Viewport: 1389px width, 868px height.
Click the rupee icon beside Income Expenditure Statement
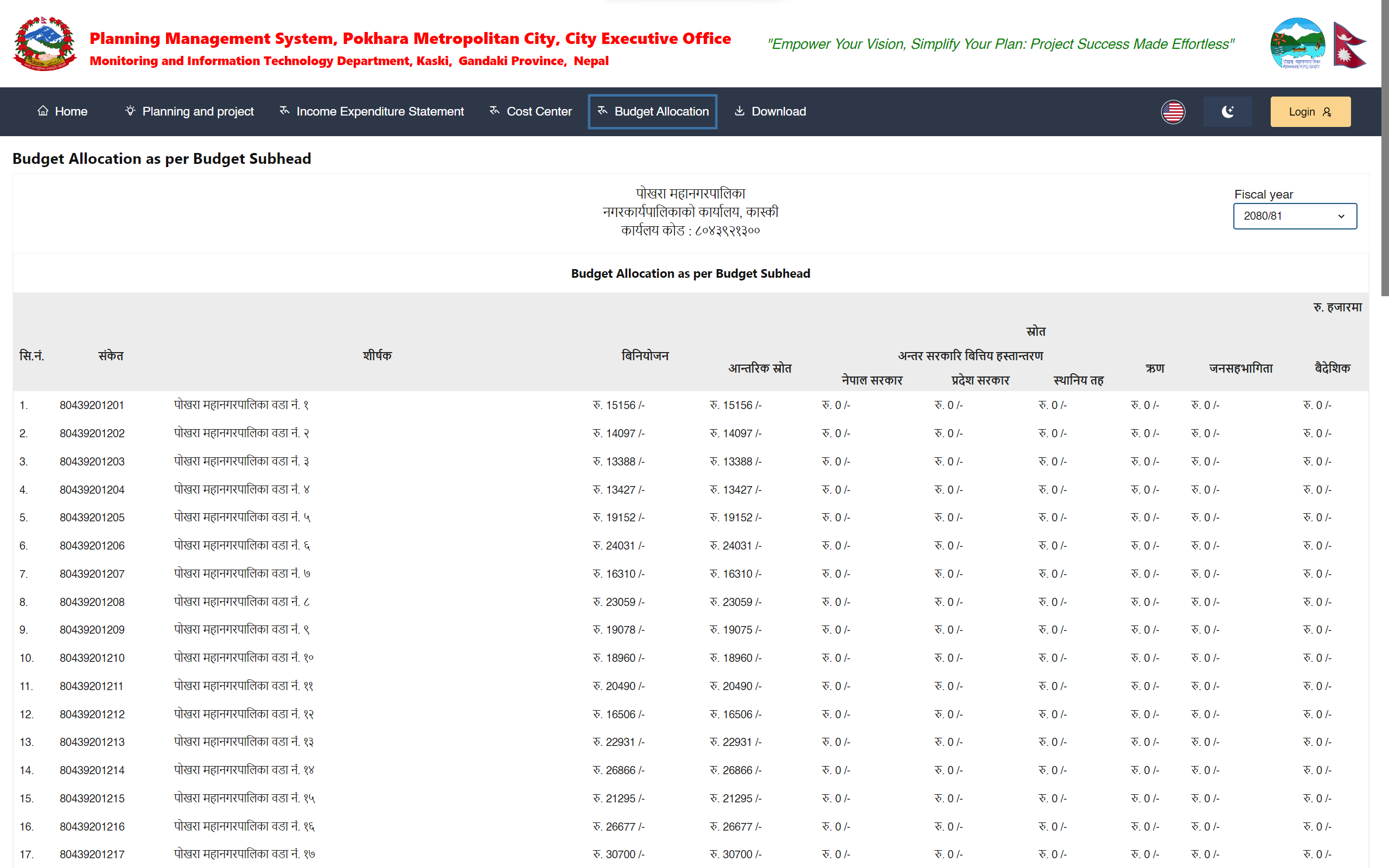click(284, 111)
